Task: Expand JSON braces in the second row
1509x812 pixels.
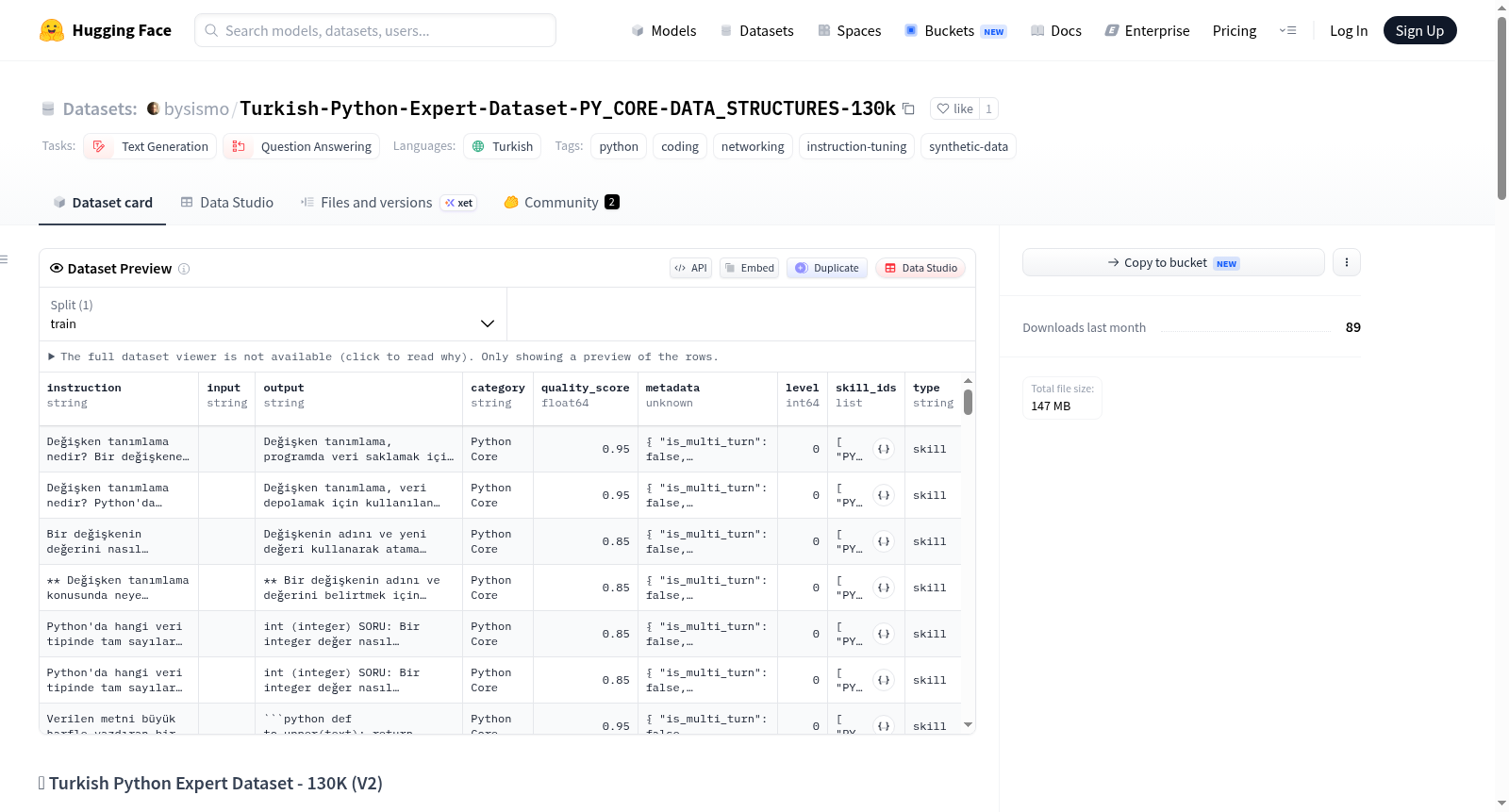Action: pyautogui.click(x=884, y=495)
